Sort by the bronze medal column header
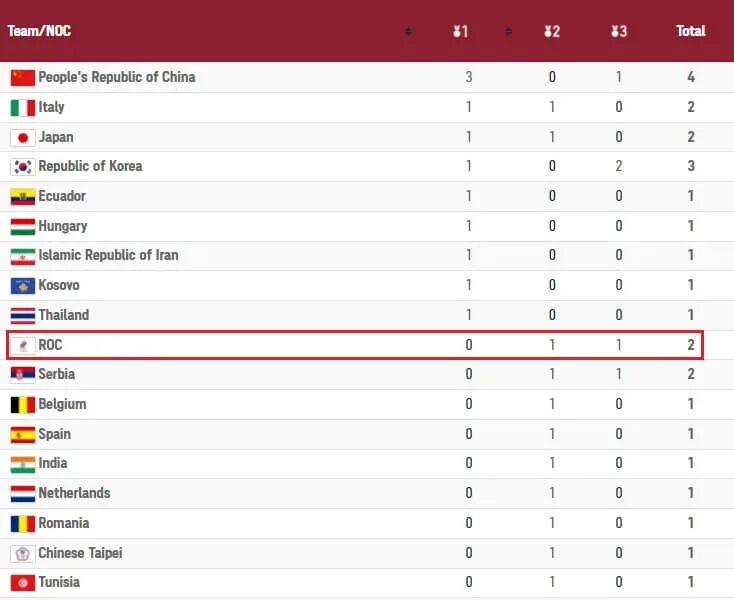Screen dimensions: 734x600 pyautogui.click(x=619, y=31)
